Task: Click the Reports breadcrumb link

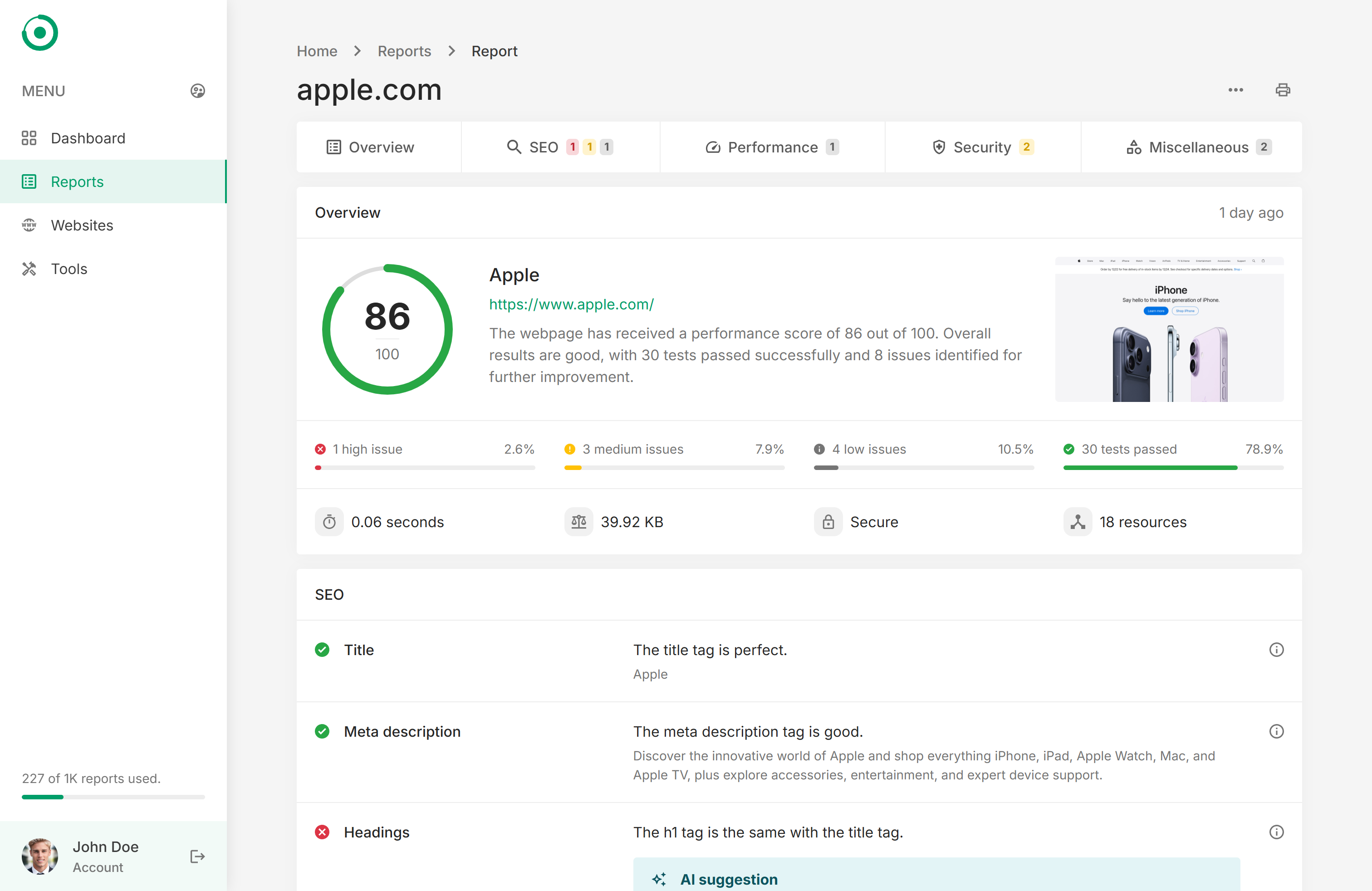Action: (x=403, y=51)
